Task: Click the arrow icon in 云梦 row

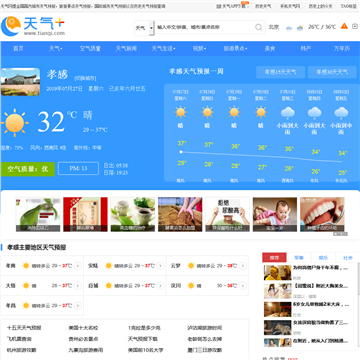Action: coord(243,266)
